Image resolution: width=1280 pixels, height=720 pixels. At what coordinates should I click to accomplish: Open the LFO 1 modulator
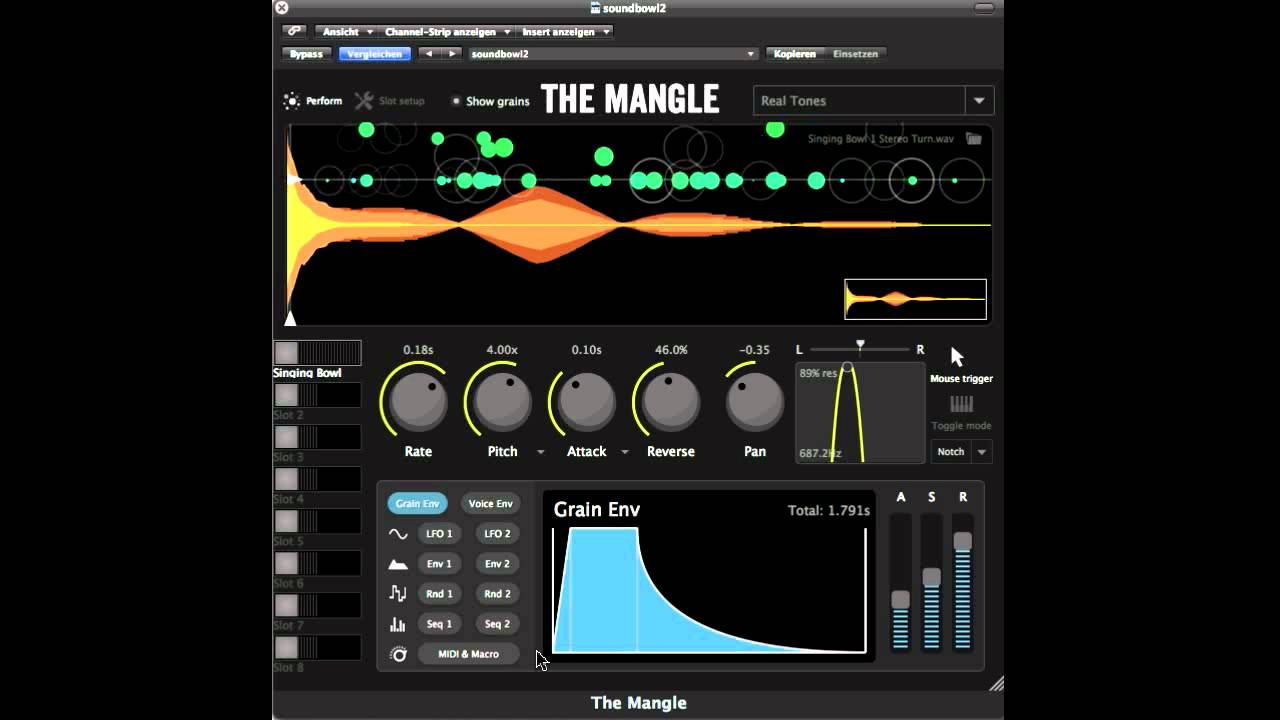439,534
